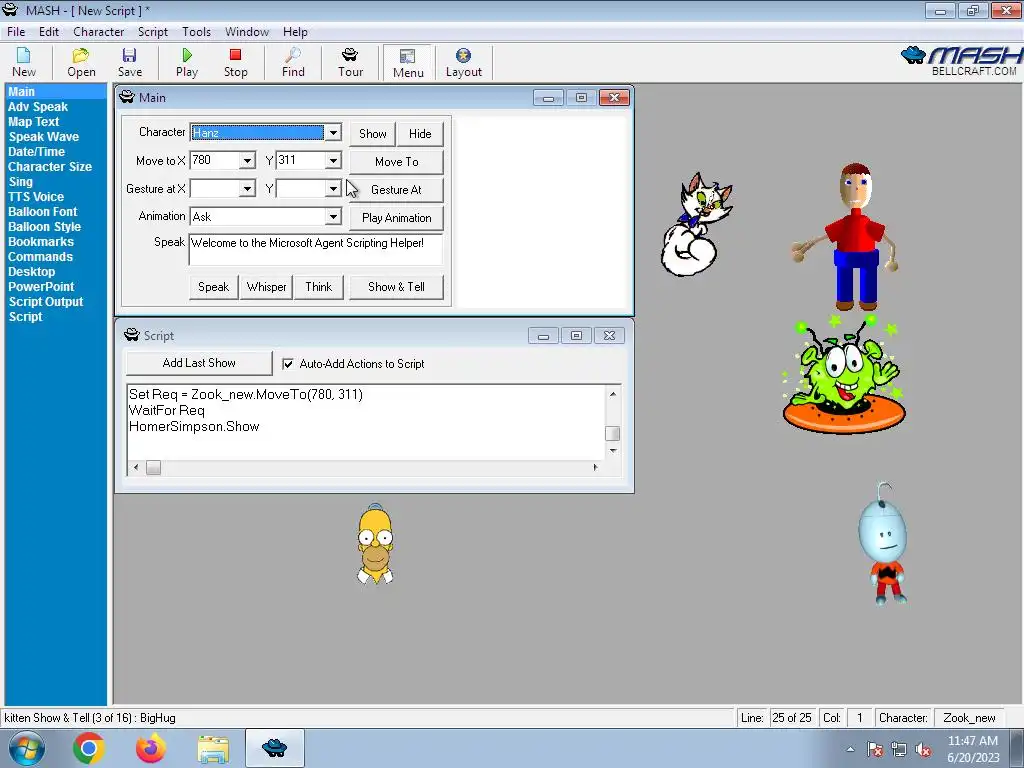The width and height of the screenshot is (1024, 768).
Task: Click the Play Animation button
Action: click(x=396, y=218)
